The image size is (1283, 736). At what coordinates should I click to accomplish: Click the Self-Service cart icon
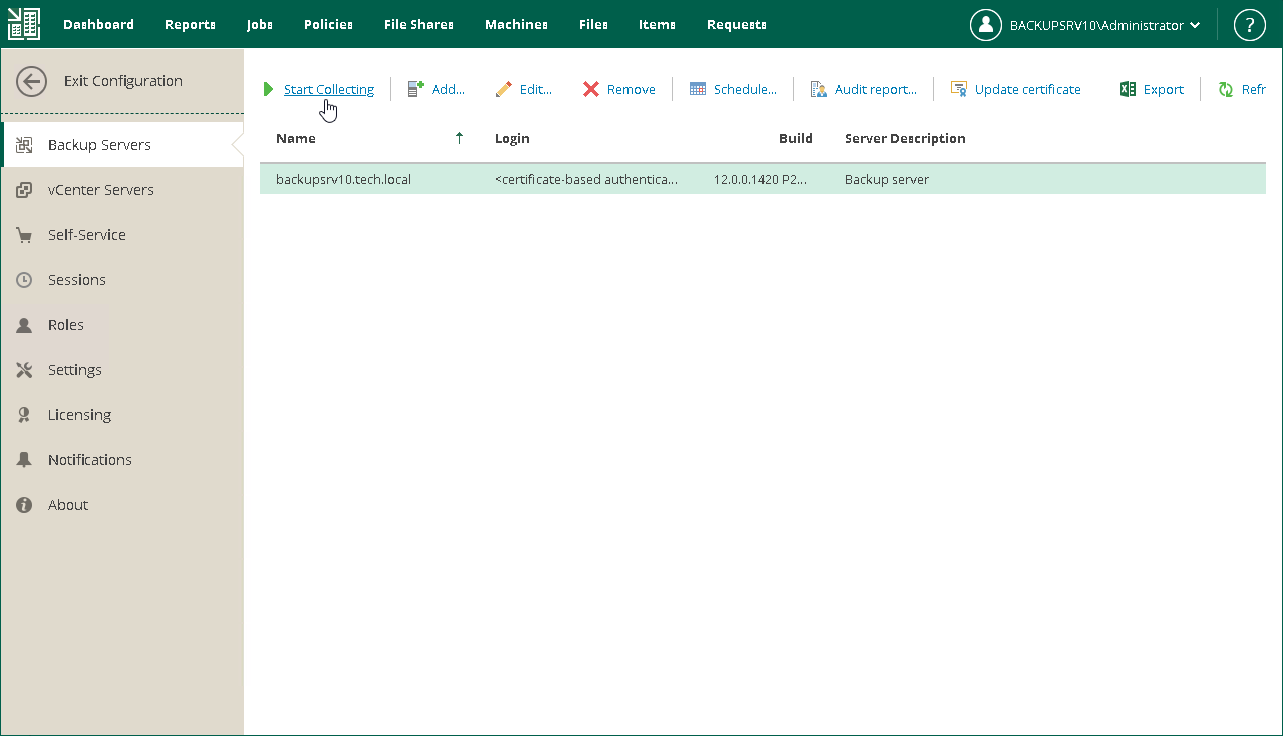tap(25, 235)
